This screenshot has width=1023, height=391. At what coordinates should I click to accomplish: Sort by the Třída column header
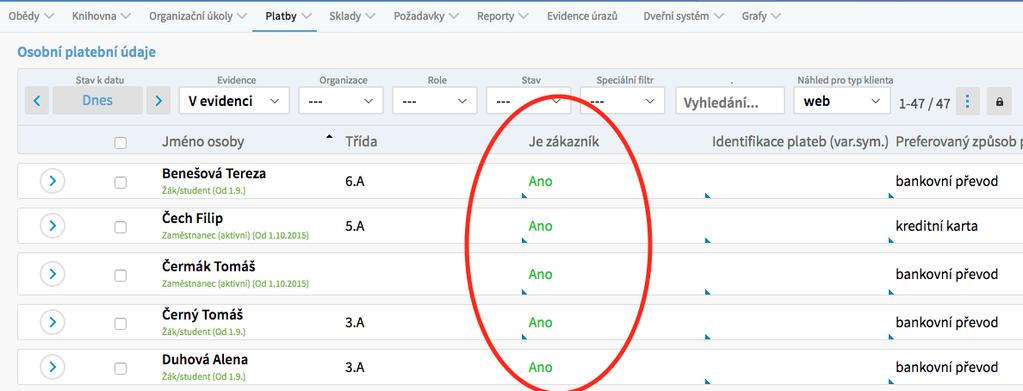pos(361,142)
